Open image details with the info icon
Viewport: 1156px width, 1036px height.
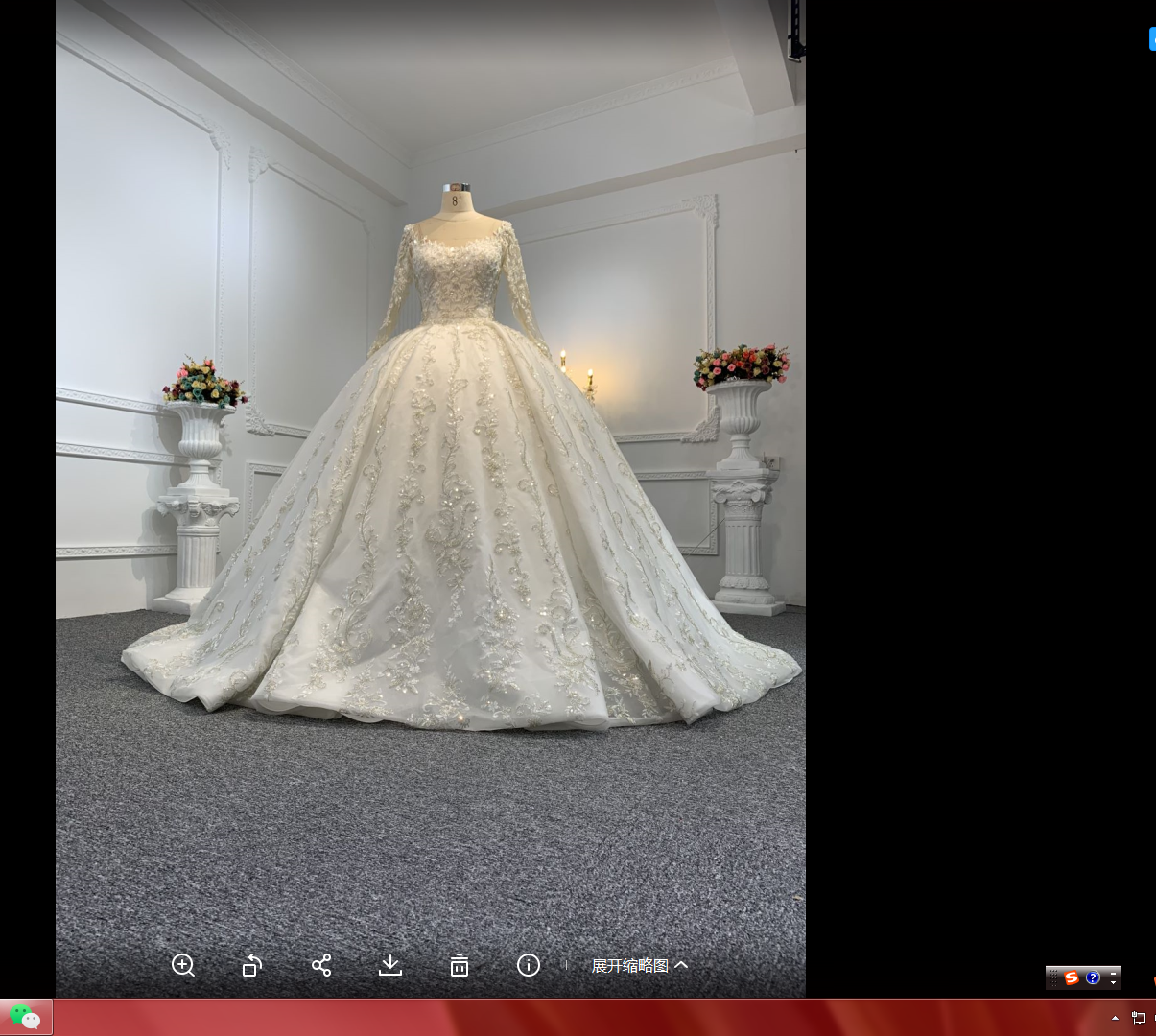[x=529, y=965]
